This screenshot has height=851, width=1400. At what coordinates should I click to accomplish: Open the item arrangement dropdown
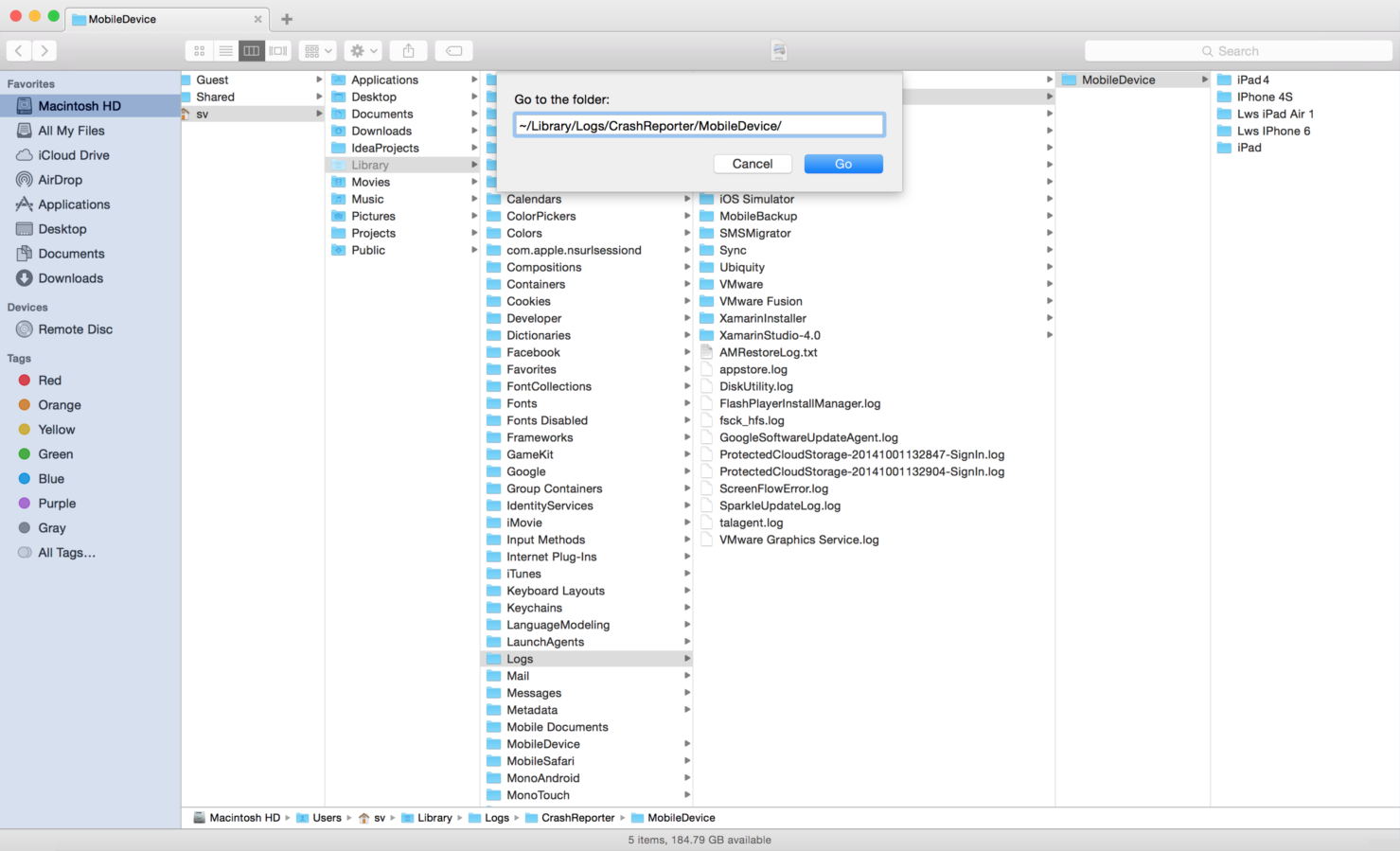click(x=317, y=51)
